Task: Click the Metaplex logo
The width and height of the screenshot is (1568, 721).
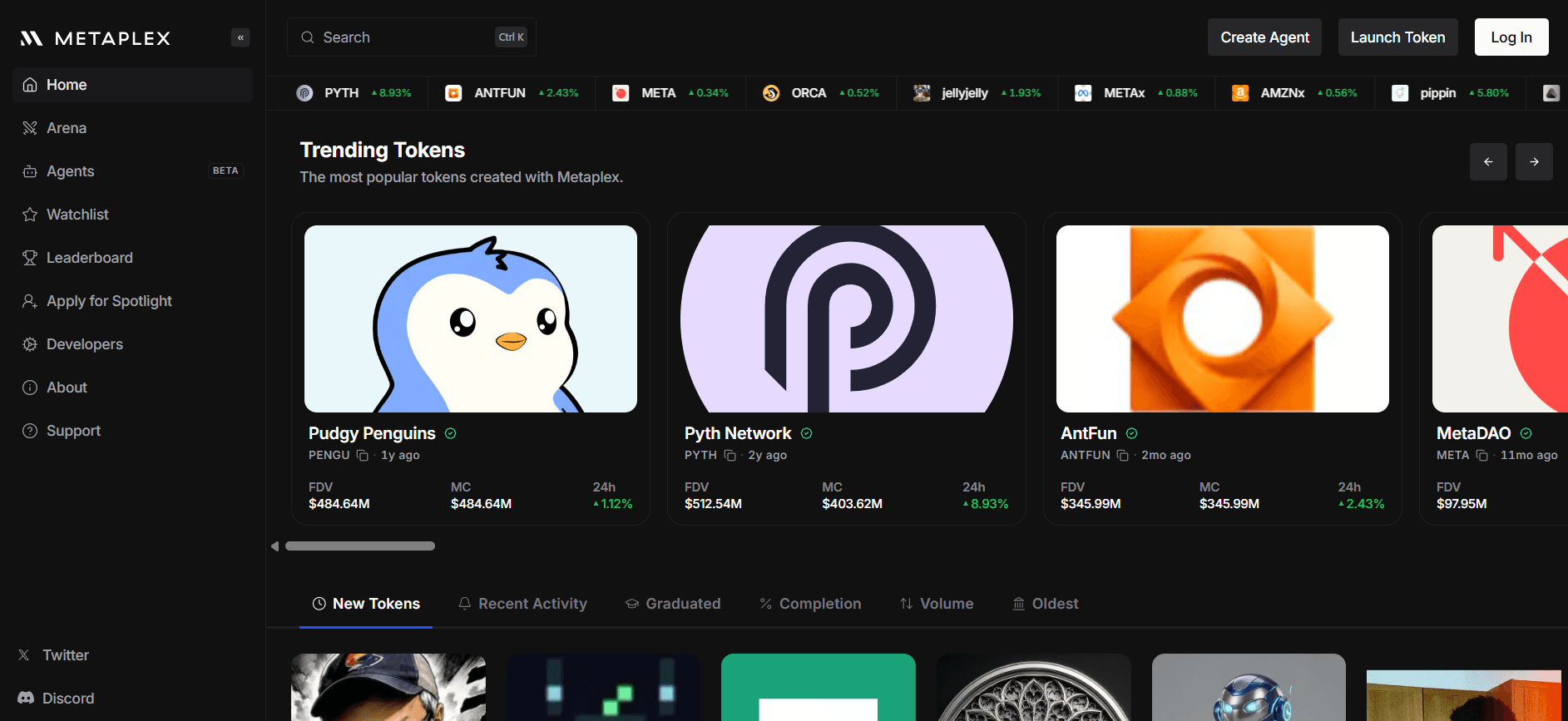Action: point(96,38)
